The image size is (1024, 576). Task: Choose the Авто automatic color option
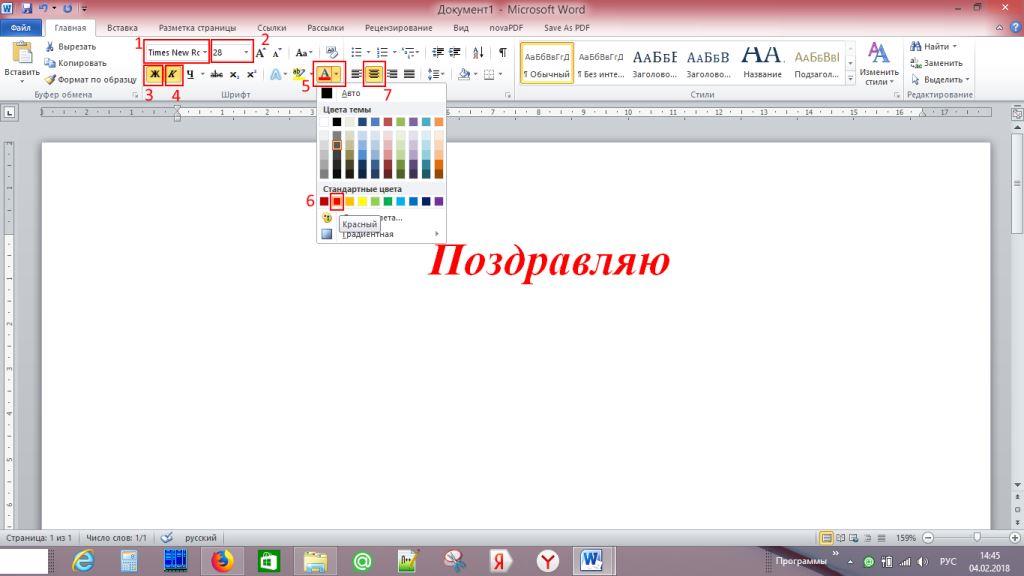[x=381, y=93]
